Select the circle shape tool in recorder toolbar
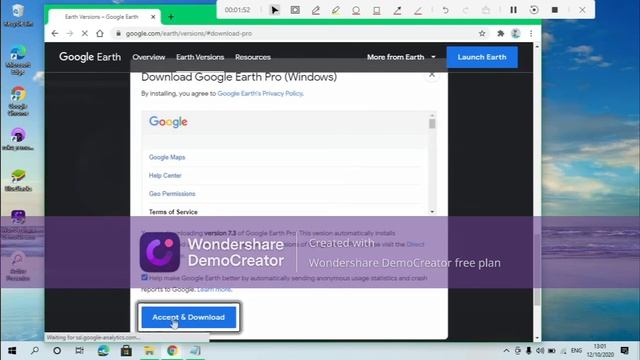This screenshot has height=360, width=640. click(x=356, y=10)
